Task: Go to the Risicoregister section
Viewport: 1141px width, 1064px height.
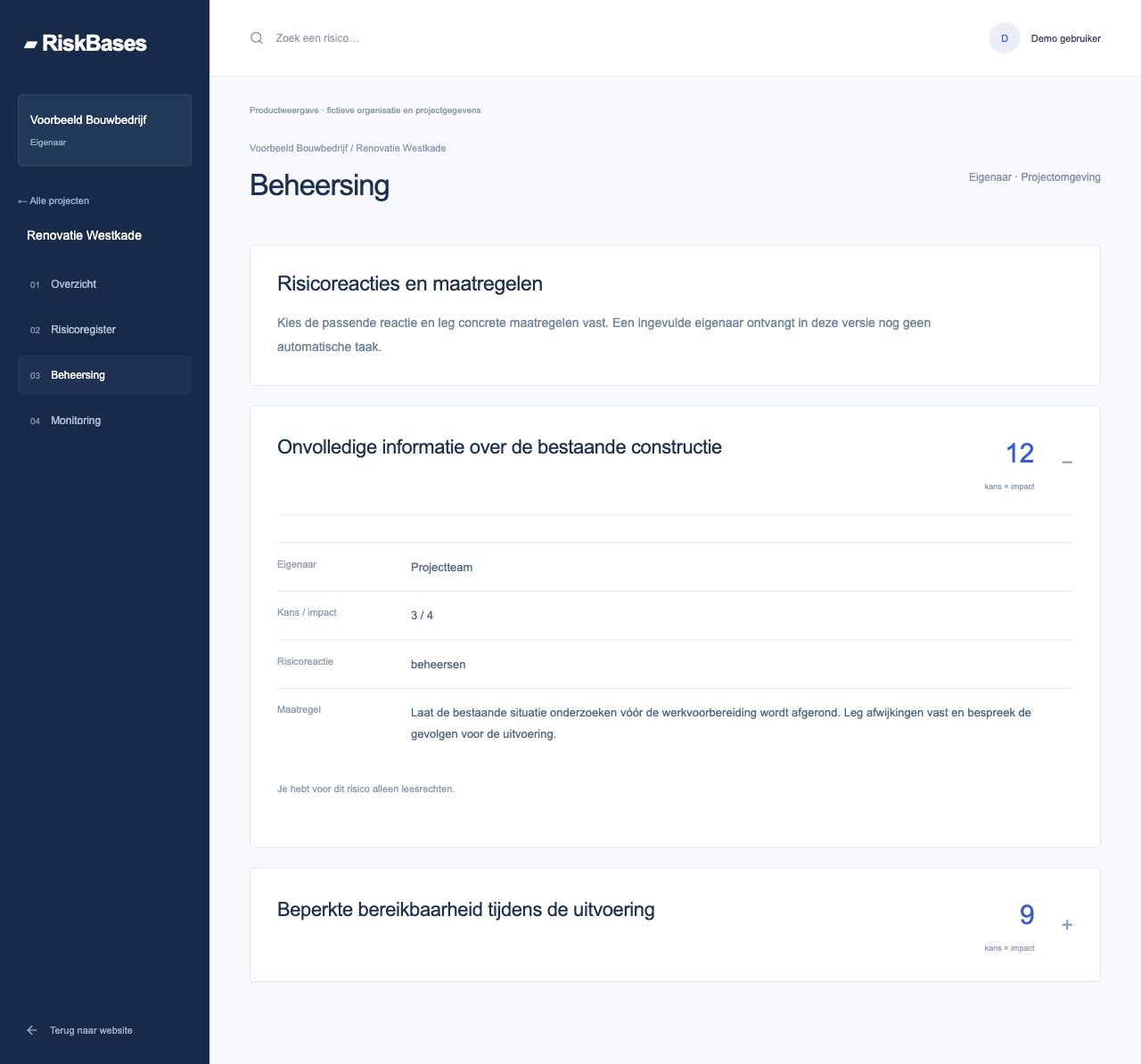Action: tap(104, 330)
